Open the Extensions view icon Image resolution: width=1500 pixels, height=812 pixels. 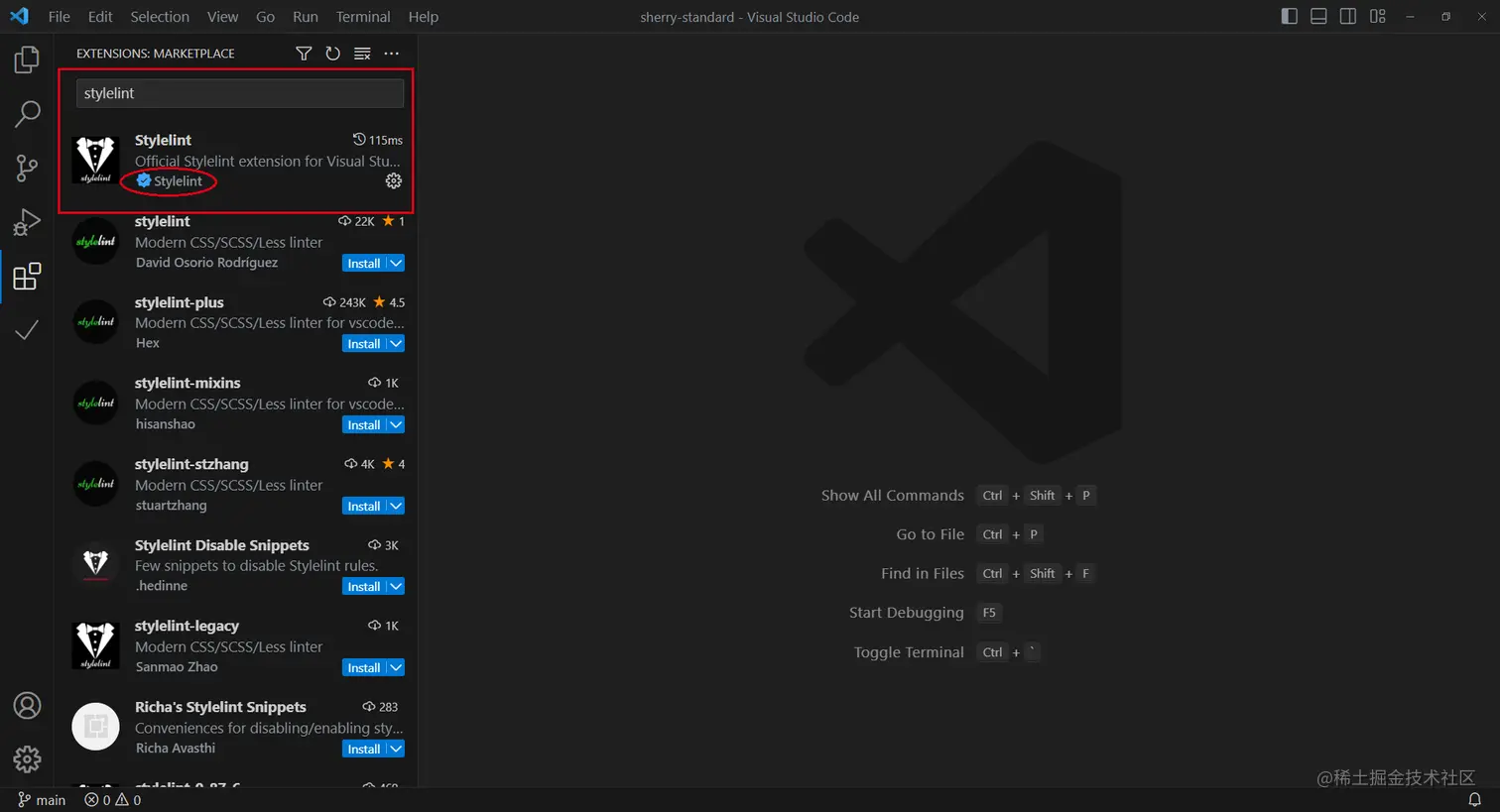point(27,276)
